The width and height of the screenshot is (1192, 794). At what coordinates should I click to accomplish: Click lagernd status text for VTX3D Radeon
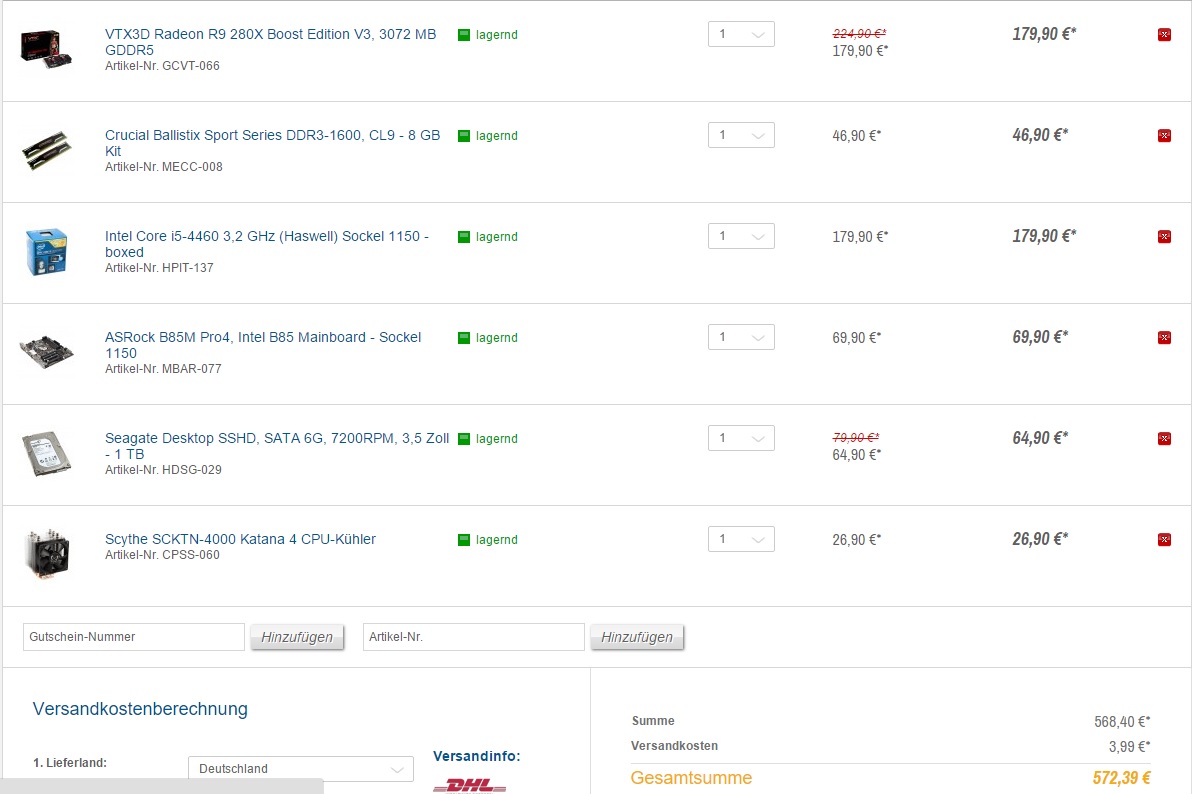click(x=496, y=35)
